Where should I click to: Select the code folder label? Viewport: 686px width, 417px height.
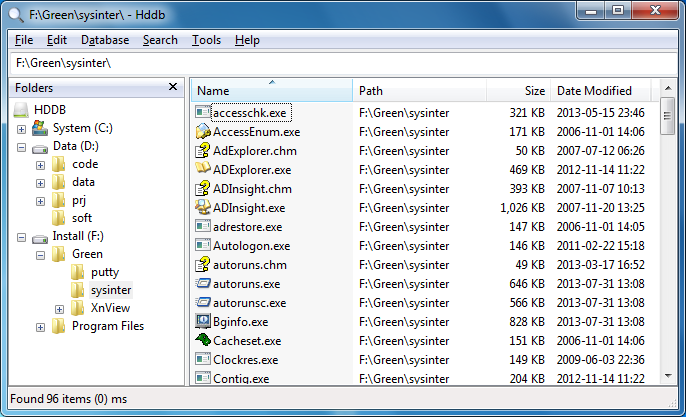click(85, 164)
